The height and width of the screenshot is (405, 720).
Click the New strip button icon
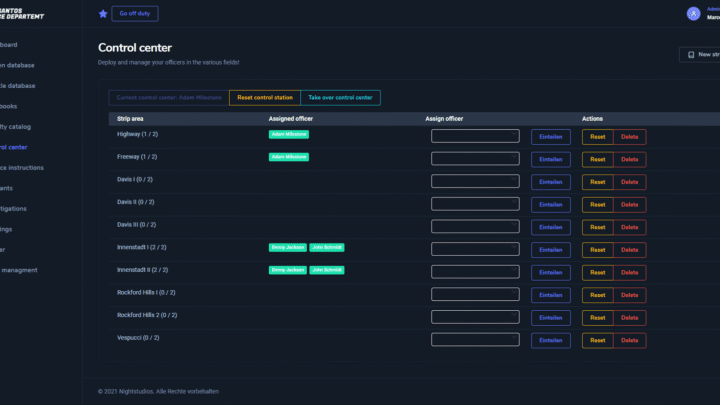(x=691, y=55)
